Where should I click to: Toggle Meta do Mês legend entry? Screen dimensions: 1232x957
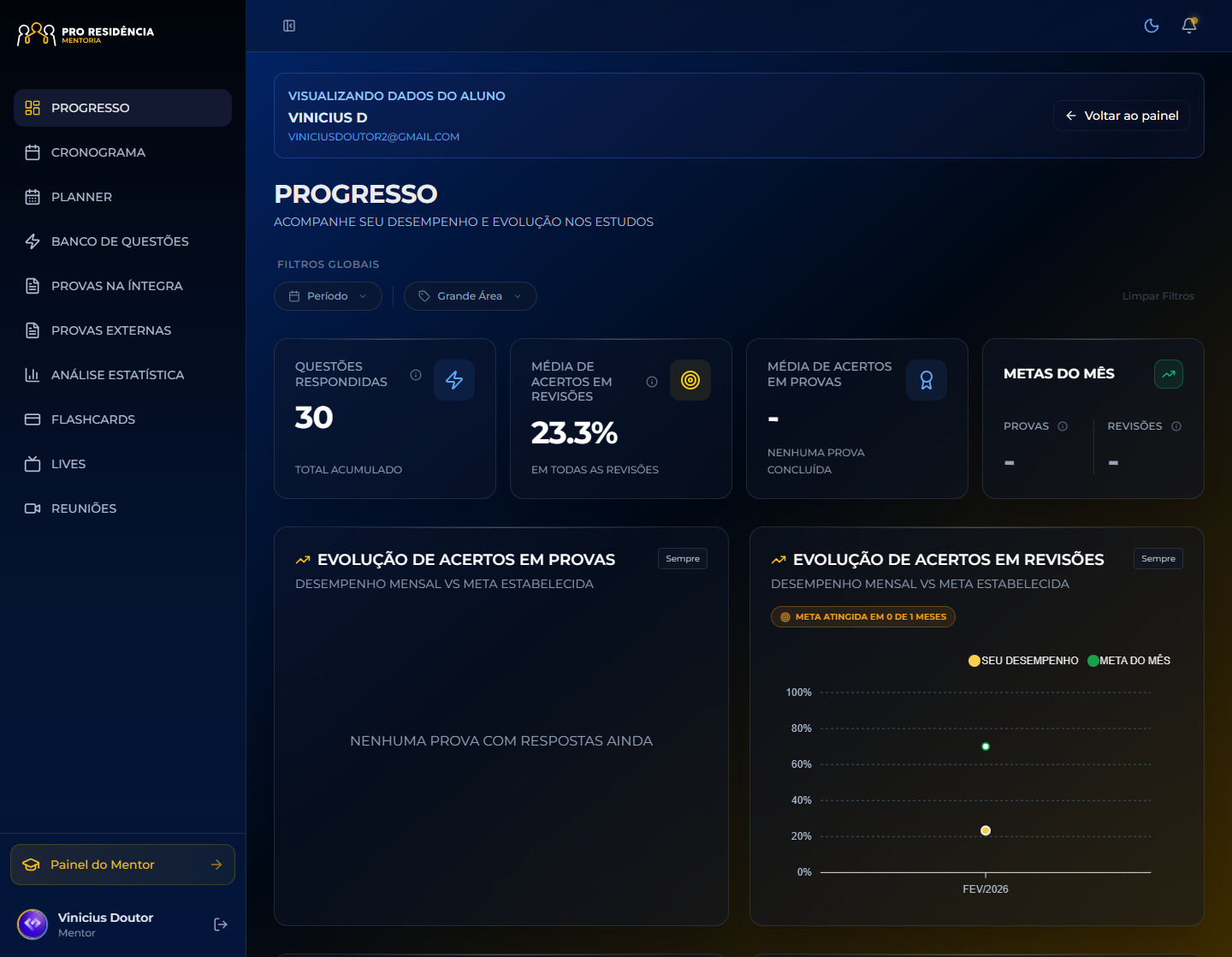(x=1129, y=661)
